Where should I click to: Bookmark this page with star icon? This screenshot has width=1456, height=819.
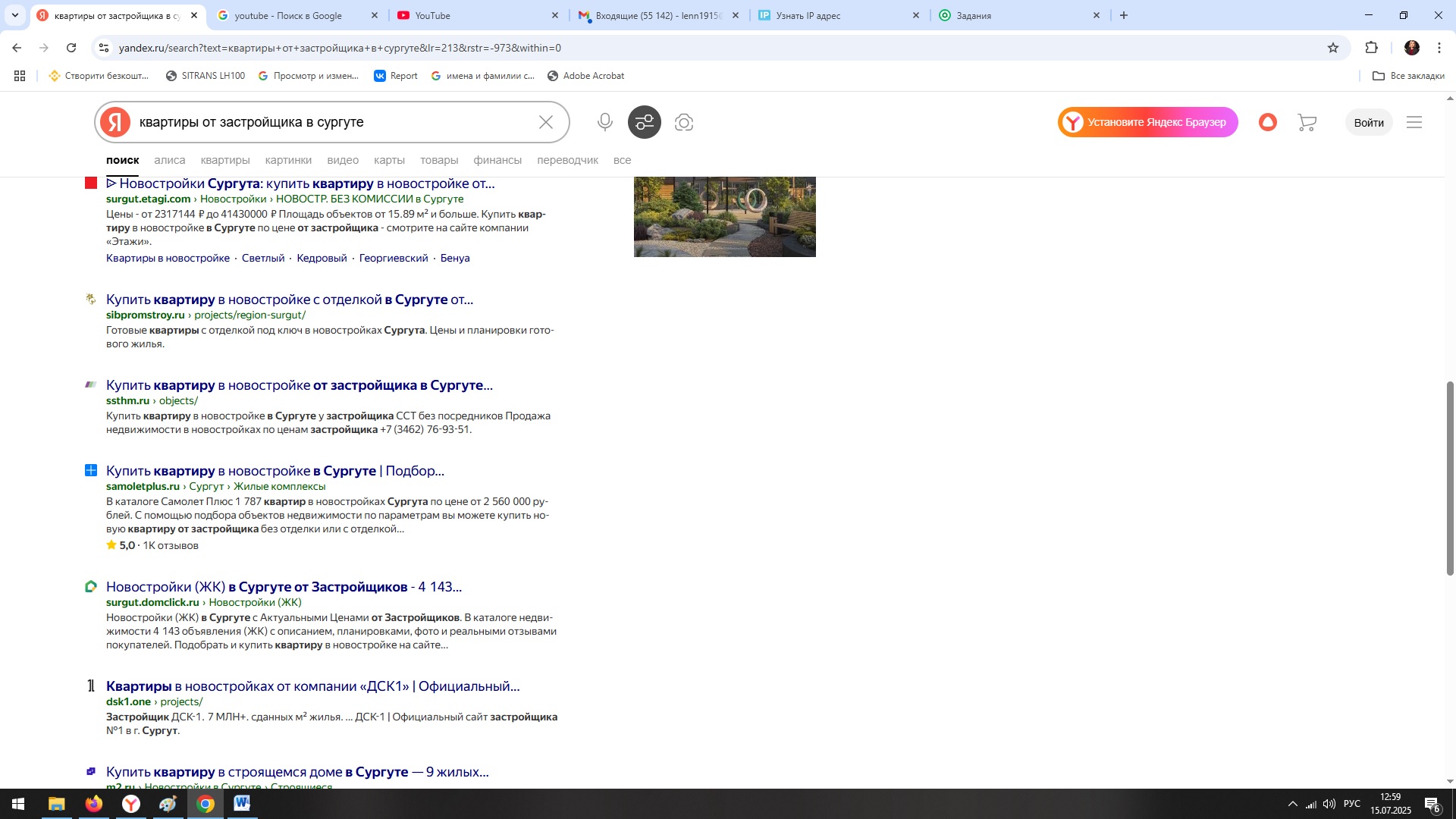(1333, 48)
